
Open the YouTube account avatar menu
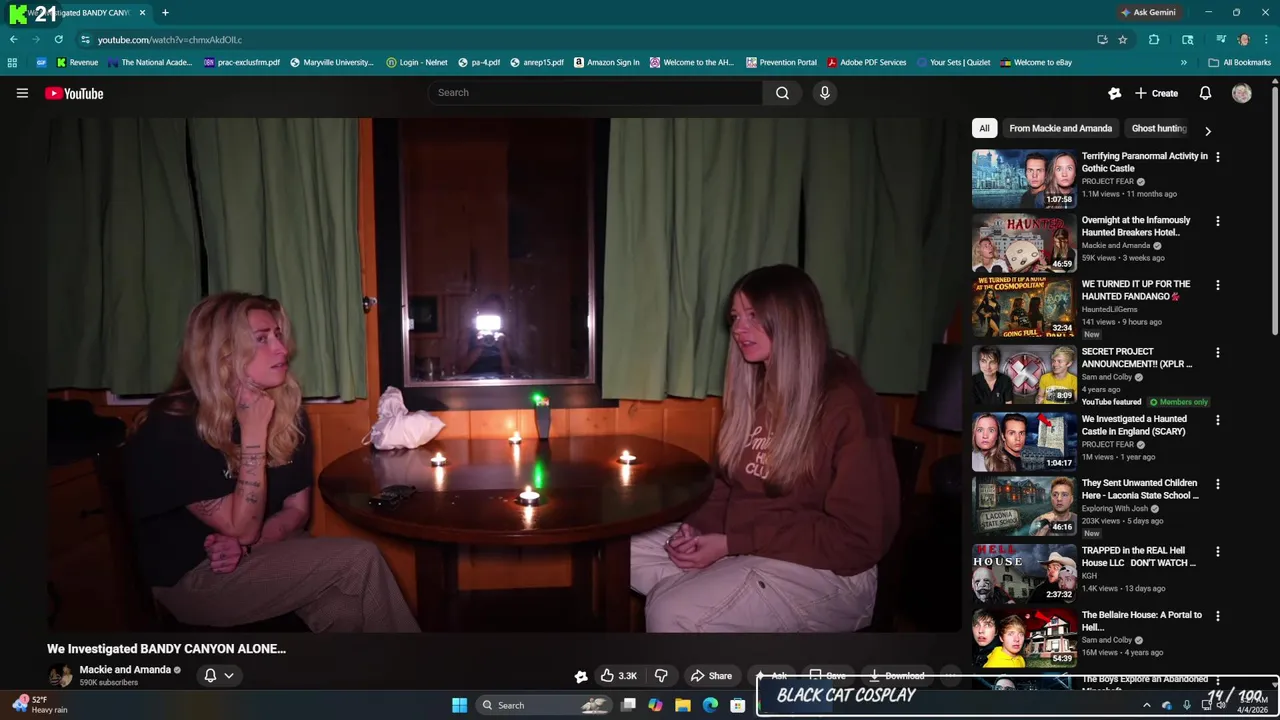click(1242, 93)
